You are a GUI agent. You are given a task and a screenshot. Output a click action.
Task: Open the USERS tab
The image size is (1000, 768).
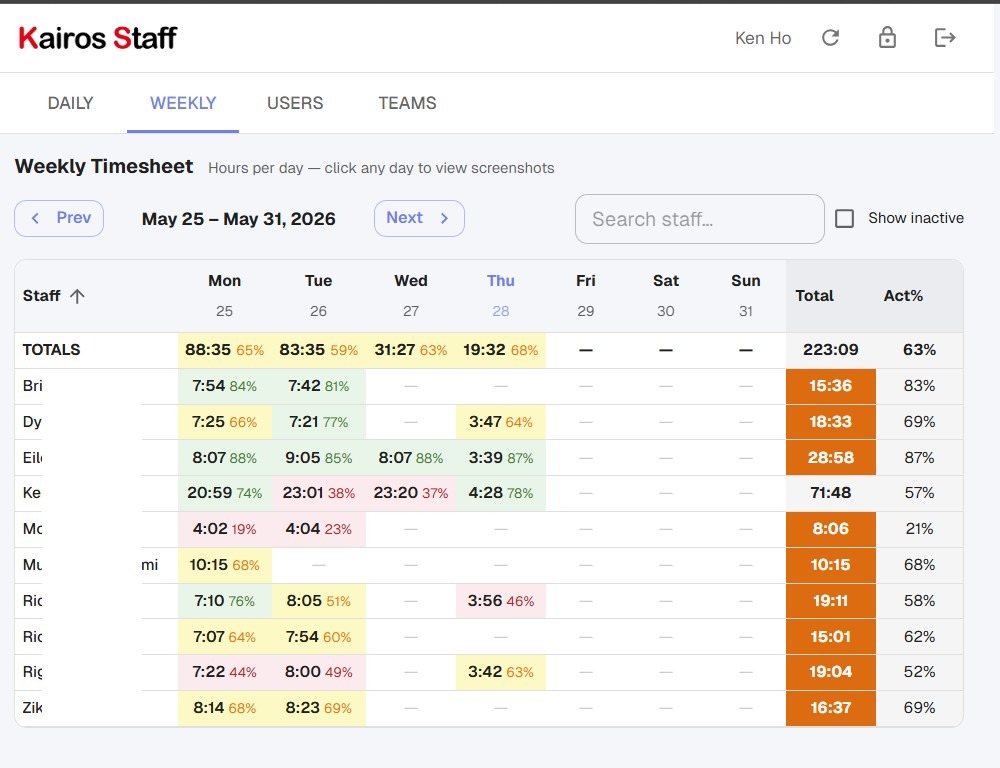pos(295,103)
